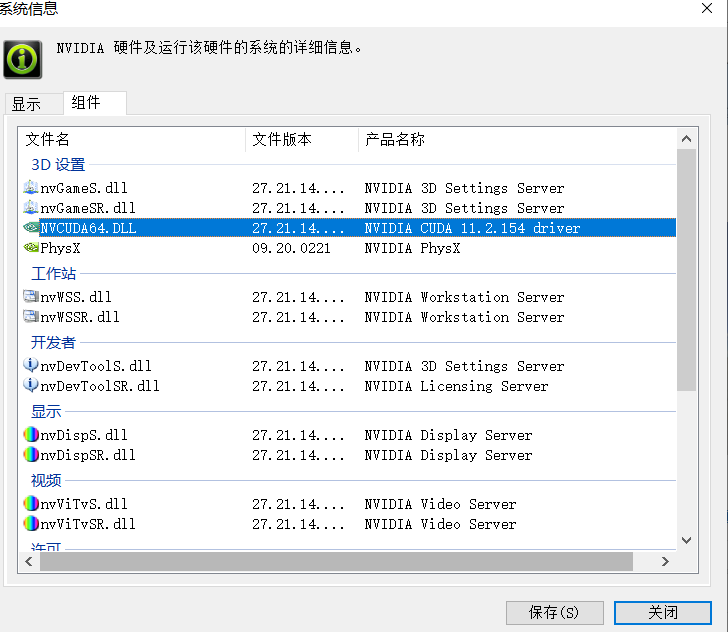
Task: Click the rainbow icon beside nvViTvSR.dll
Action: (31, 523)
